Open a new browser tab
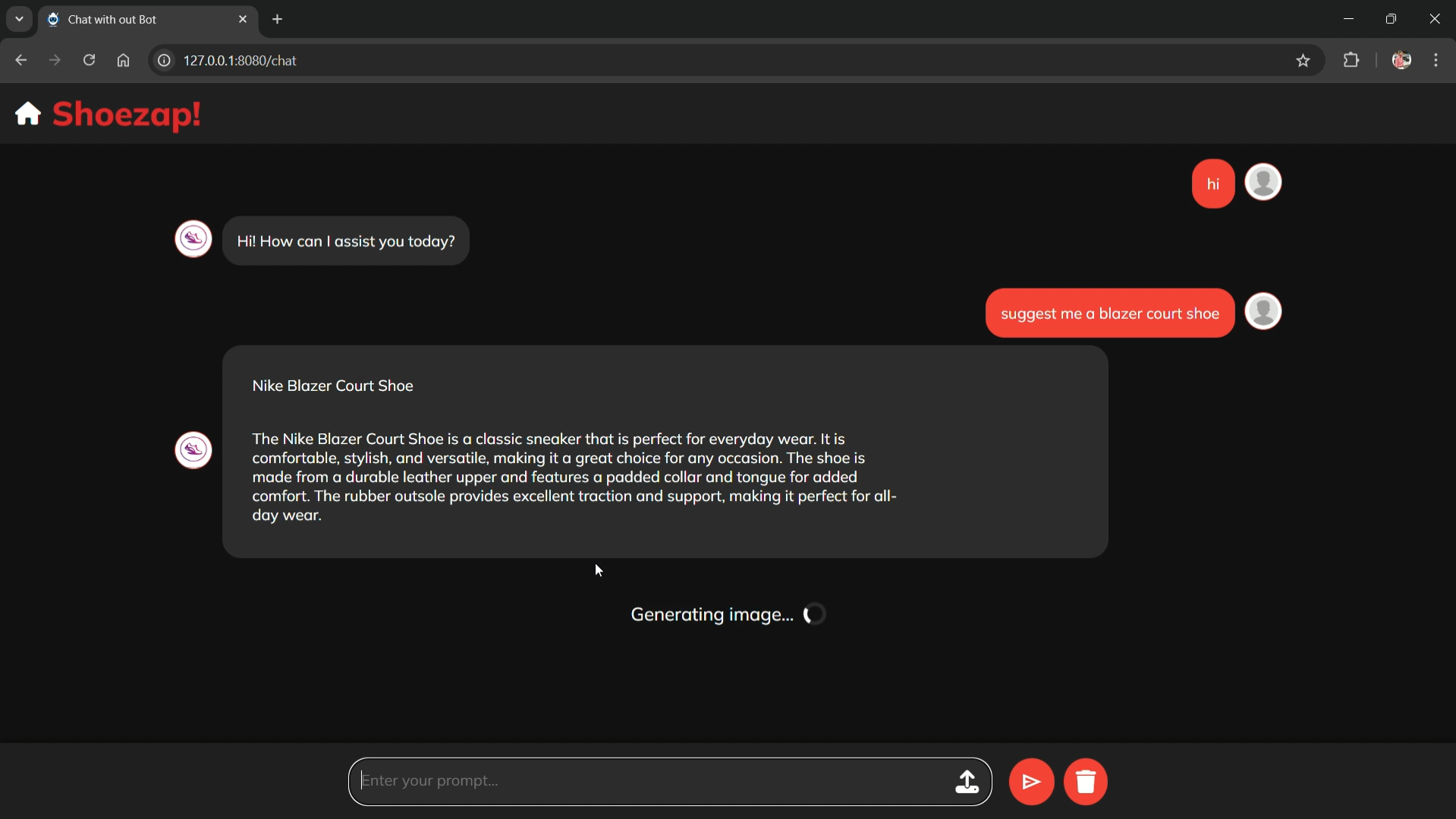The height and width of the screenshot is (819, 1456). (x=278, y=20)
